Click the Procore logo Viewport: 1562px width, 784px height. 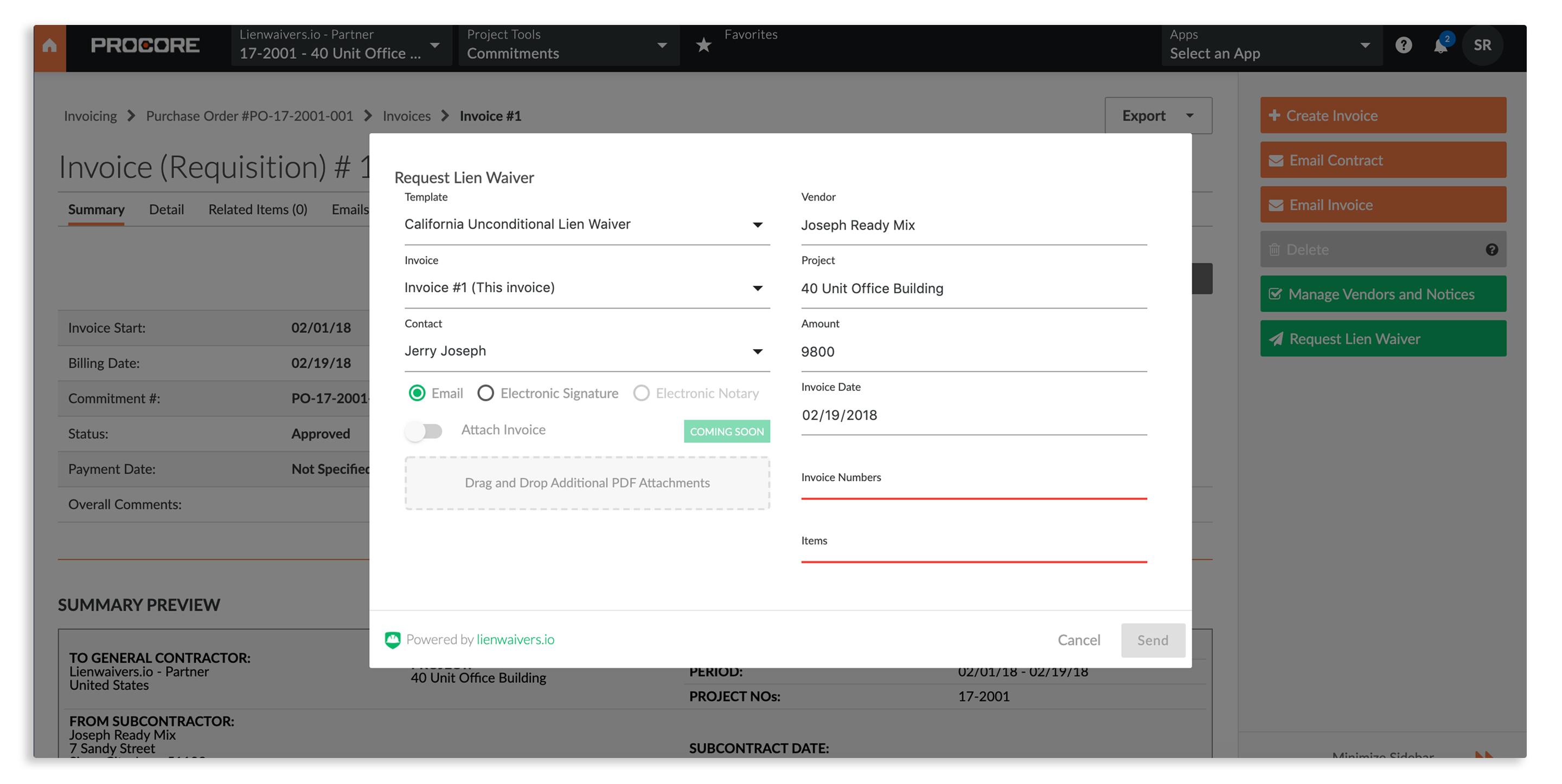[145, 46]
